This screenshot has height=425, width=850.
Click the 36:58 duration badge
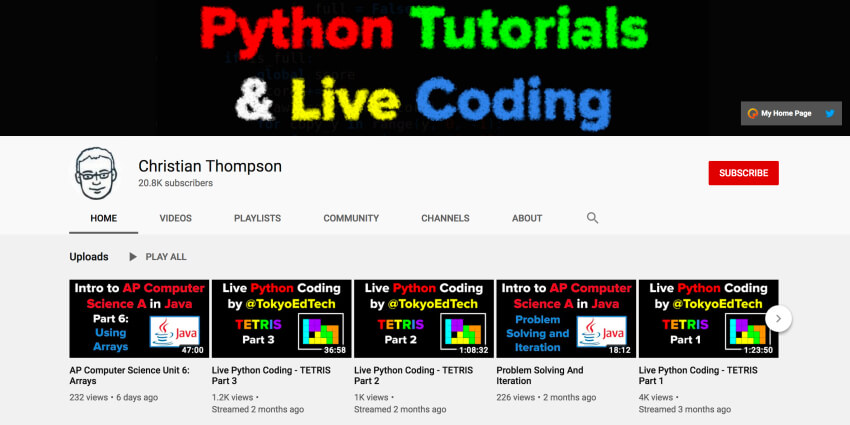(x=334, y=350)
